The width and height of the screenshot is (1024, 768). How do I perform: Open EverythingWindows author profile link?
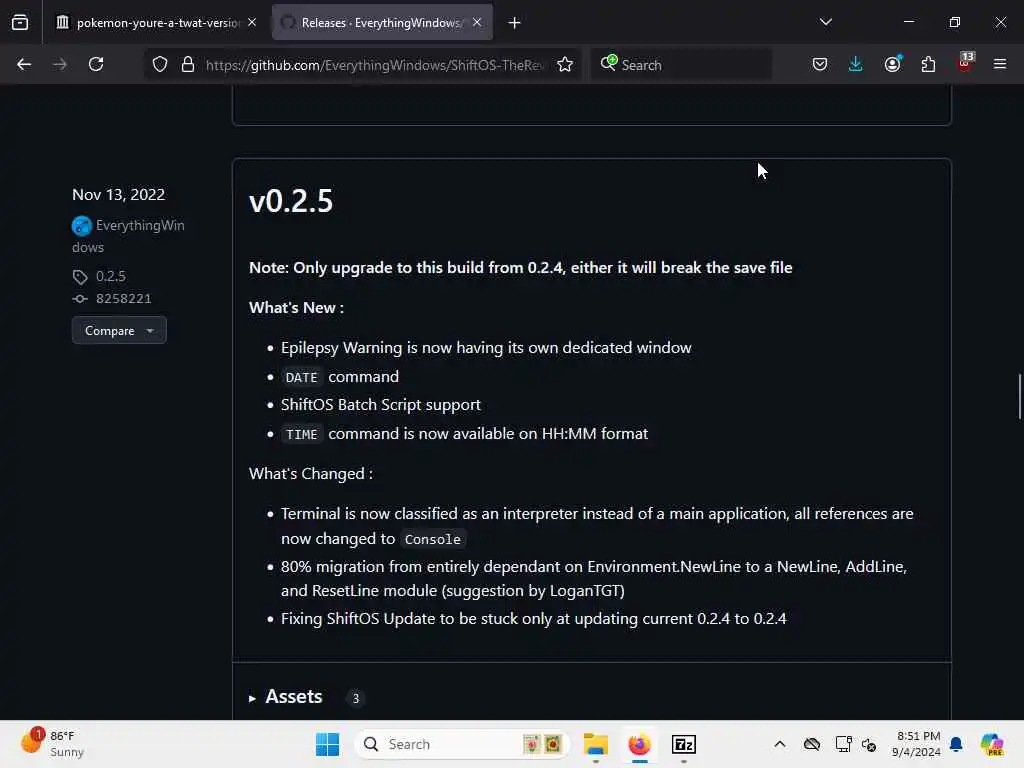pyautogui.click(x=128, y=236)
